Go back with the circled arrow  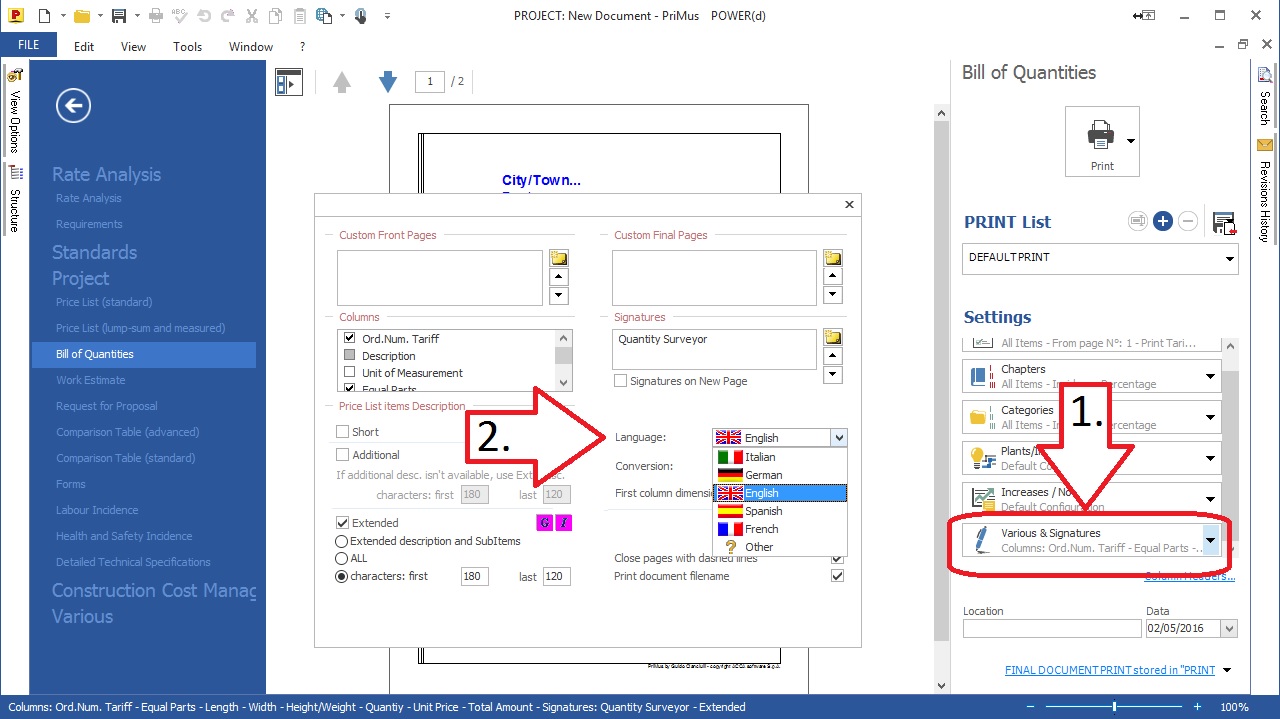click(74, 105)
